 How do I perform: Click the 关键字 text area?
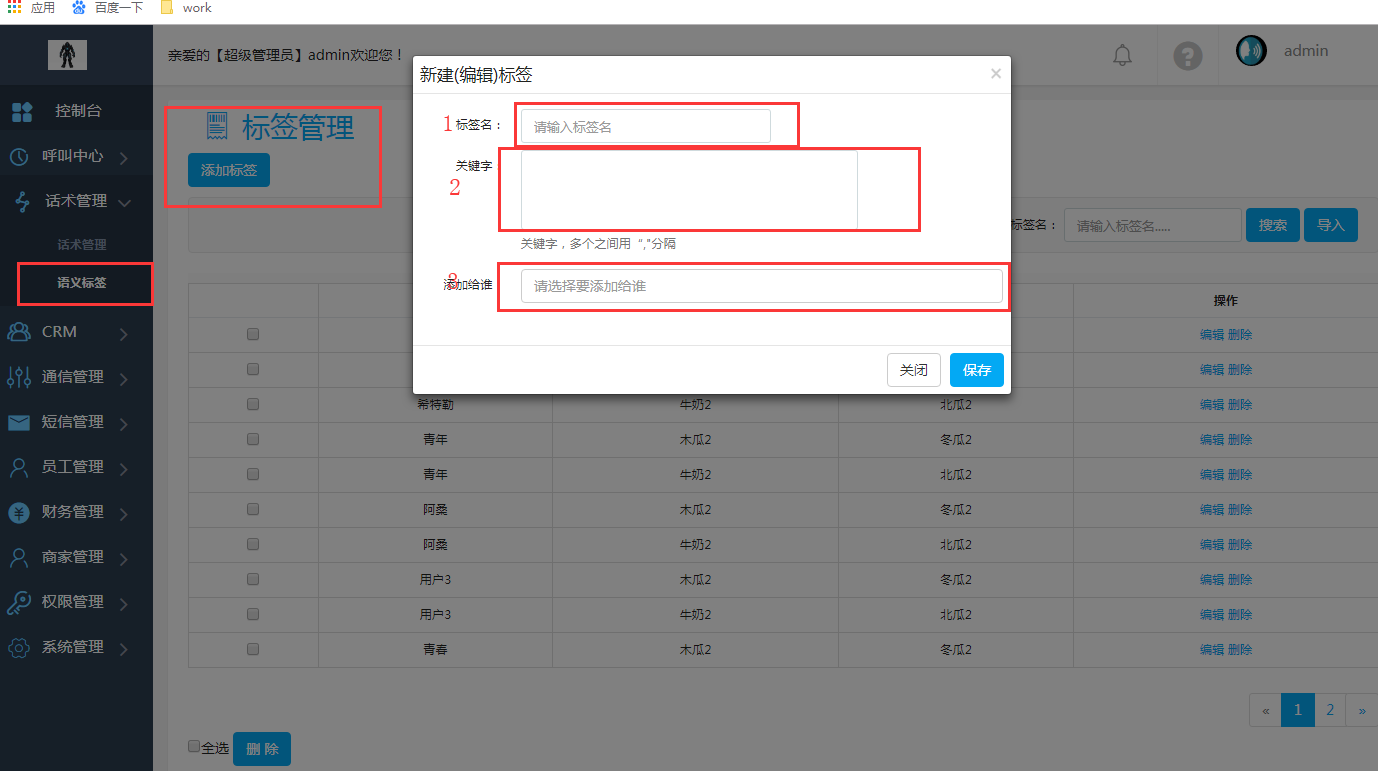click(688, 190)
